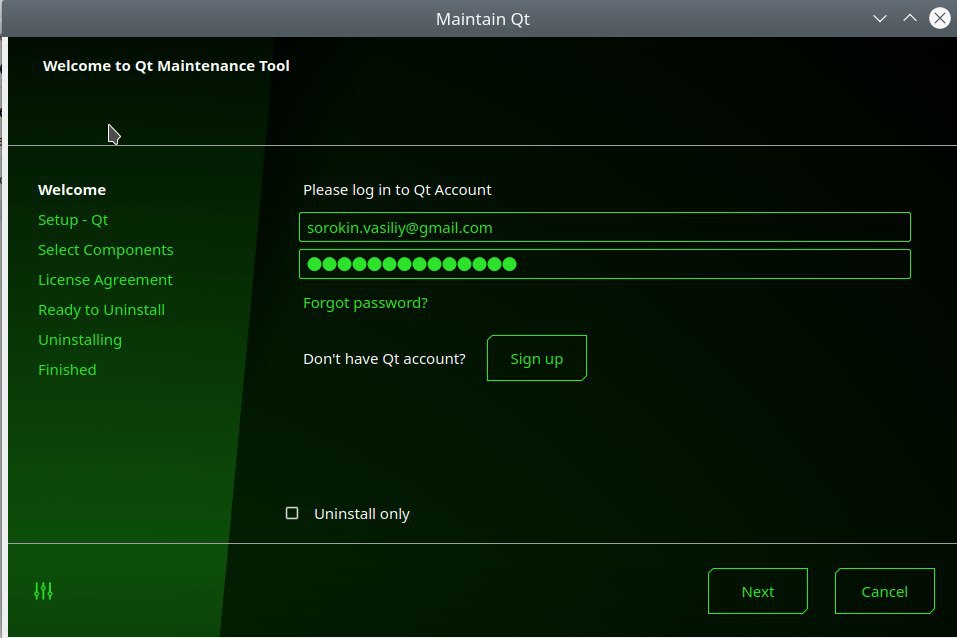Maximize the Maintain Qt window

pos(909,18)
